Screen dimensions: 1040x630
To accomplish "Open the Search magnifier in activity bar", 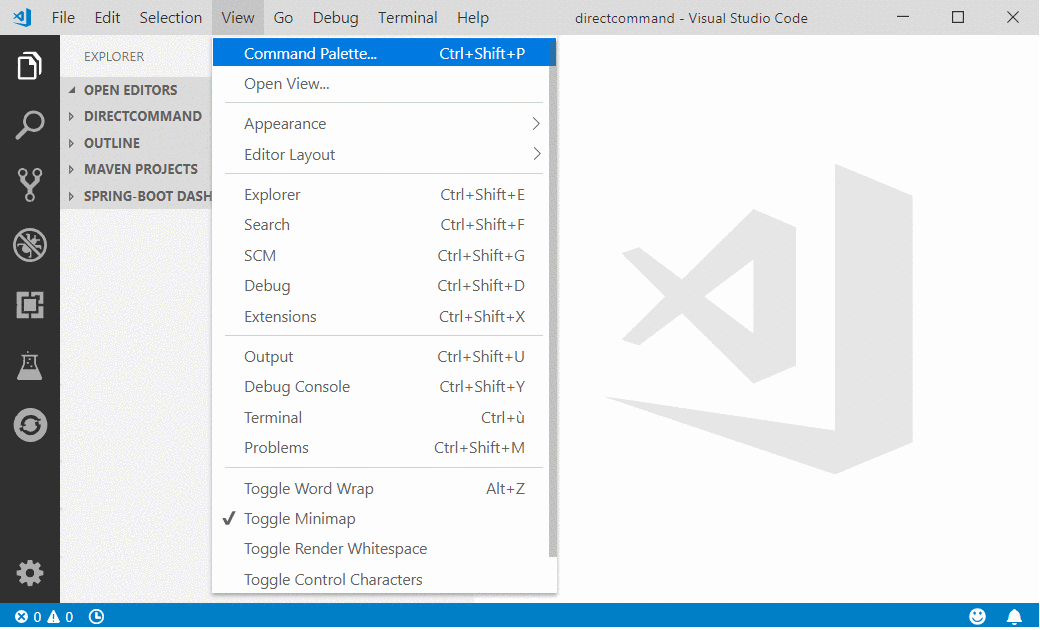I will coord(30,125).
